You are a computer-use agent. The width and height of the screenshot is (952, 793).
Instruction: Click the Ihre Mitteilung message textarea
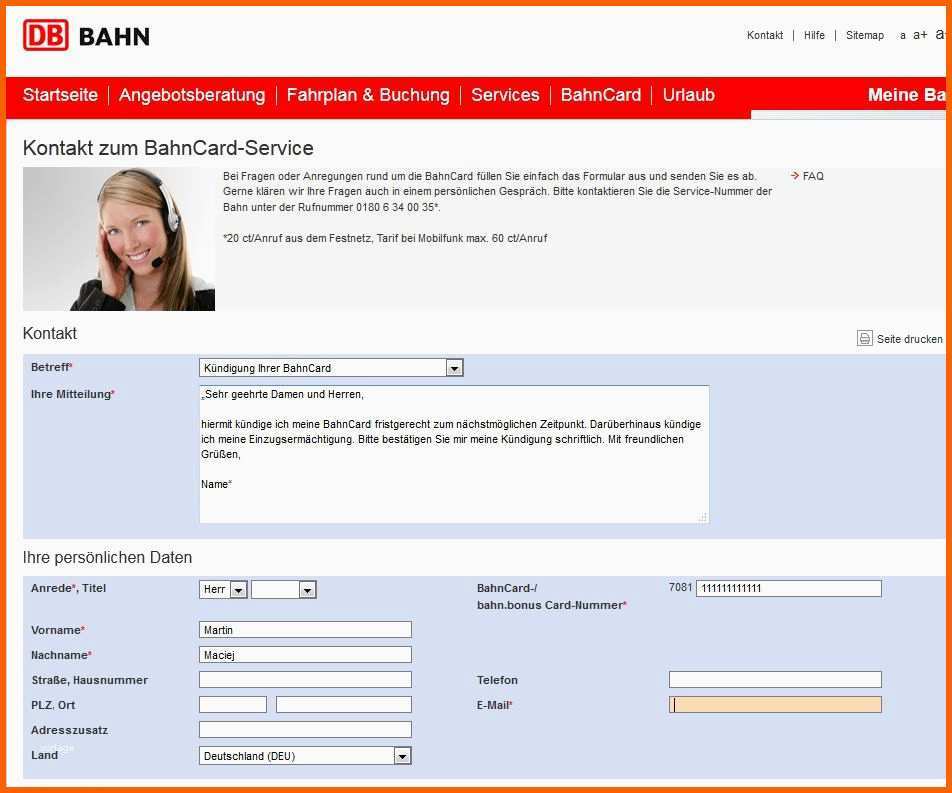pyautogui.click(x=454, y=454)
